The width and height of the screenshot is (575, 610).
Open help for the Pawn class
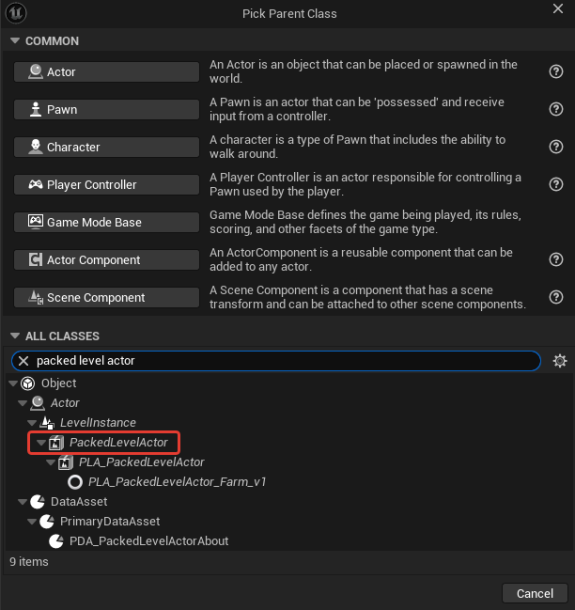(556, 109)
